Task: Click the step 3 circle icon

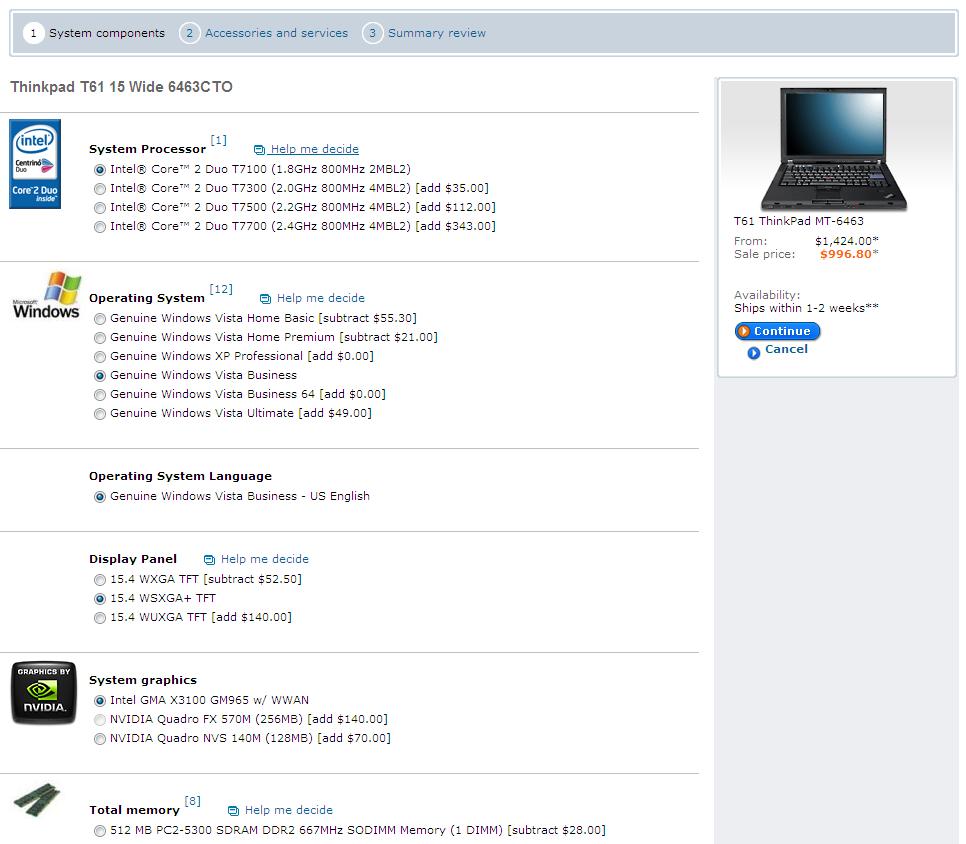Action: [372, 33]
